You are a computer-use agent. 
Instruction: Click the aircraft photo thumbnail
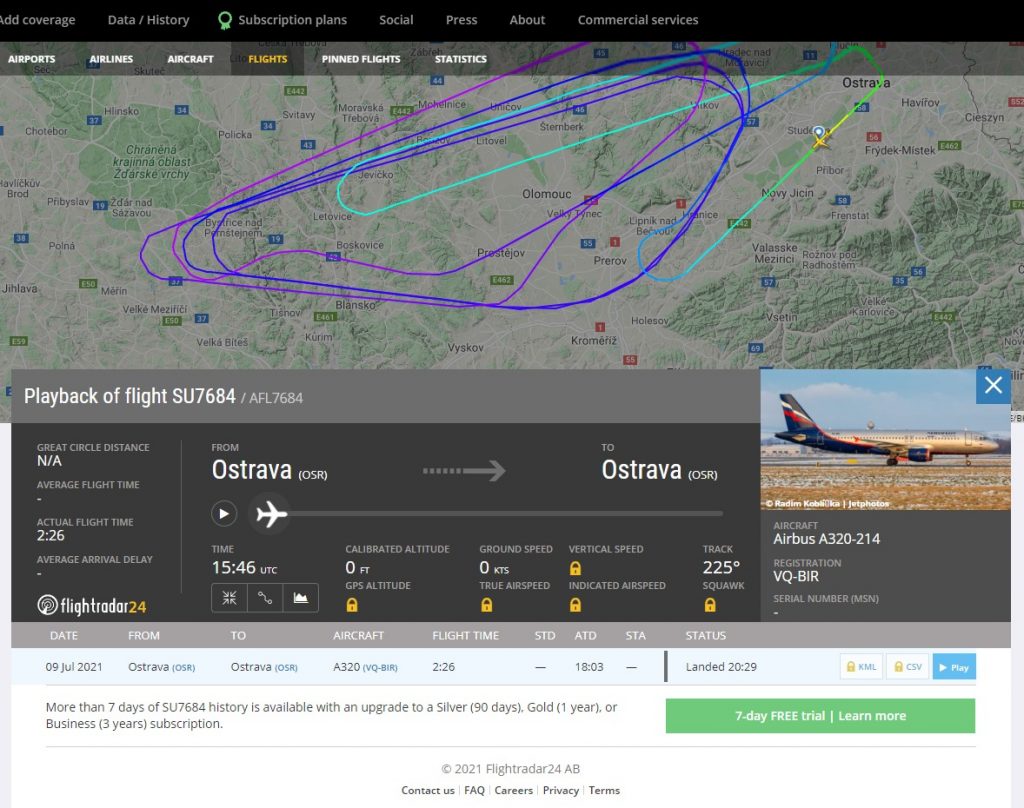[x=886, y=440]
